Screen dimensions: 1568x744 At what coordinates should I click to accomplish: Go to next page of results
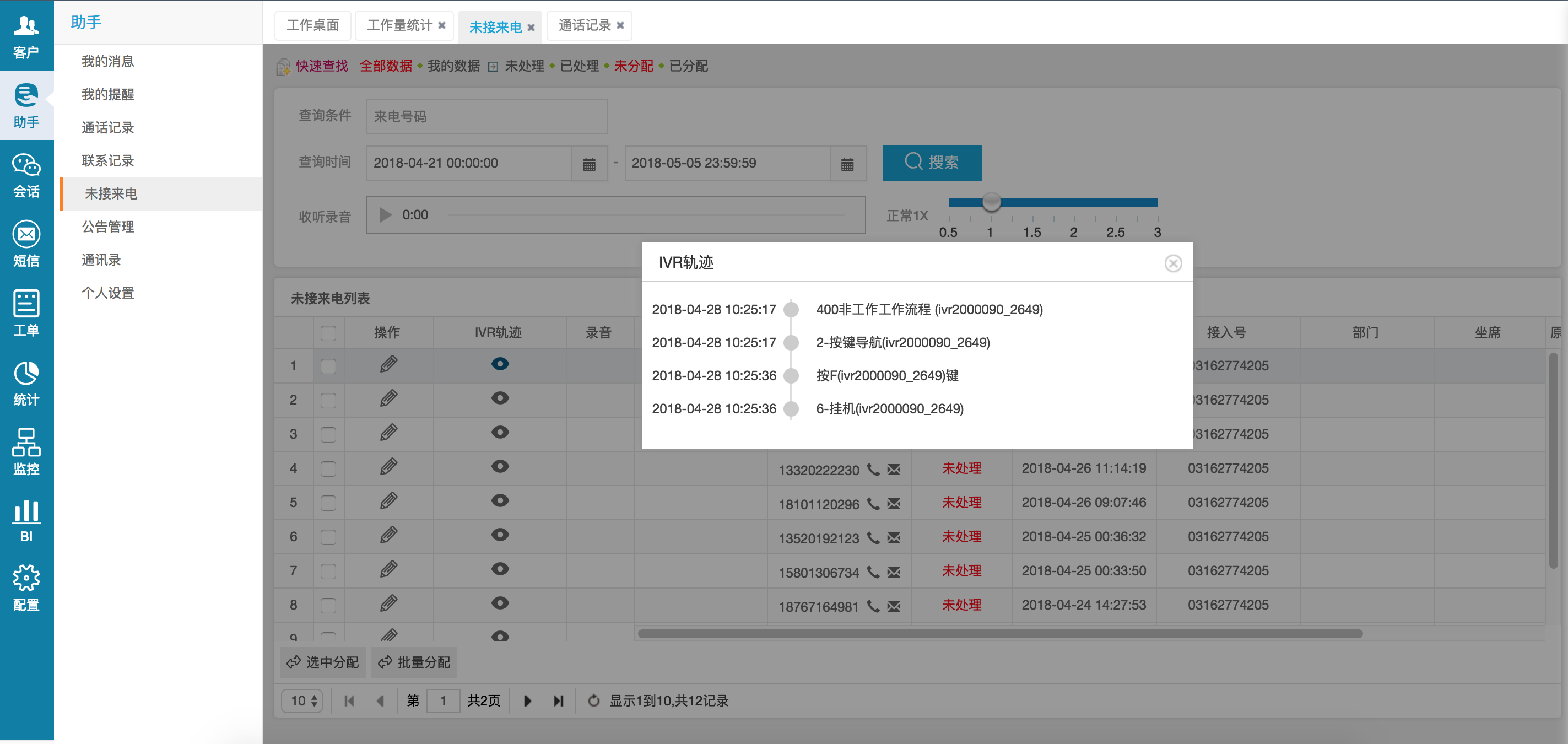point(527,701)
